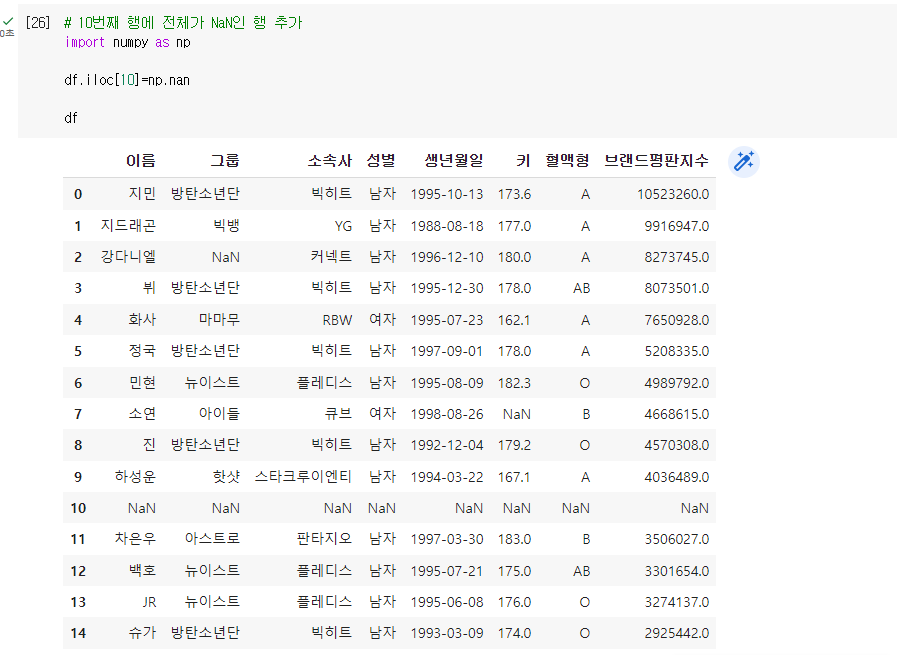
Task: Click the comment line about the 10번째 행
Action: (x=183, y=22)
